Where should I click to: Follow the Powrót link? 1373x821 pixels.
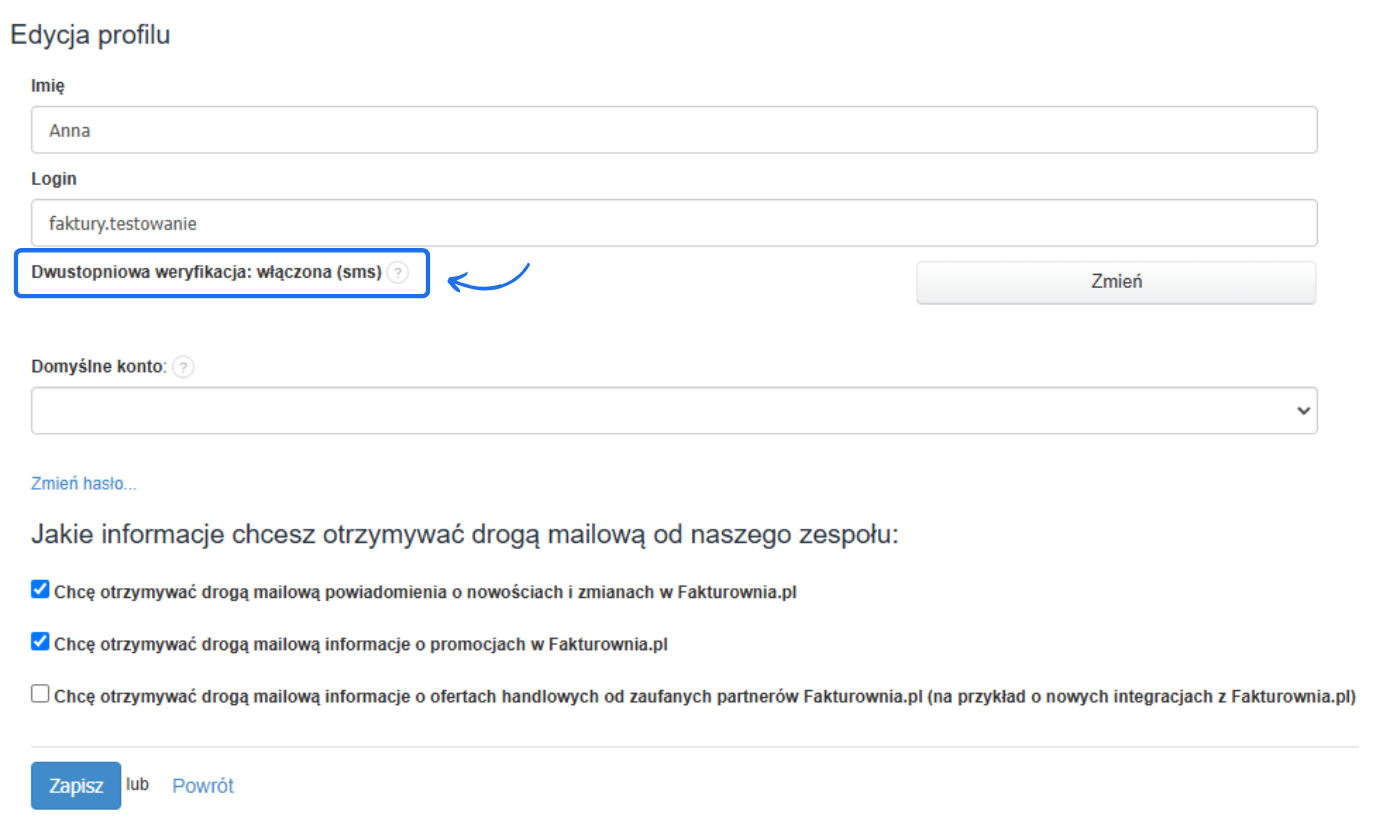click(x=202, y=786)
